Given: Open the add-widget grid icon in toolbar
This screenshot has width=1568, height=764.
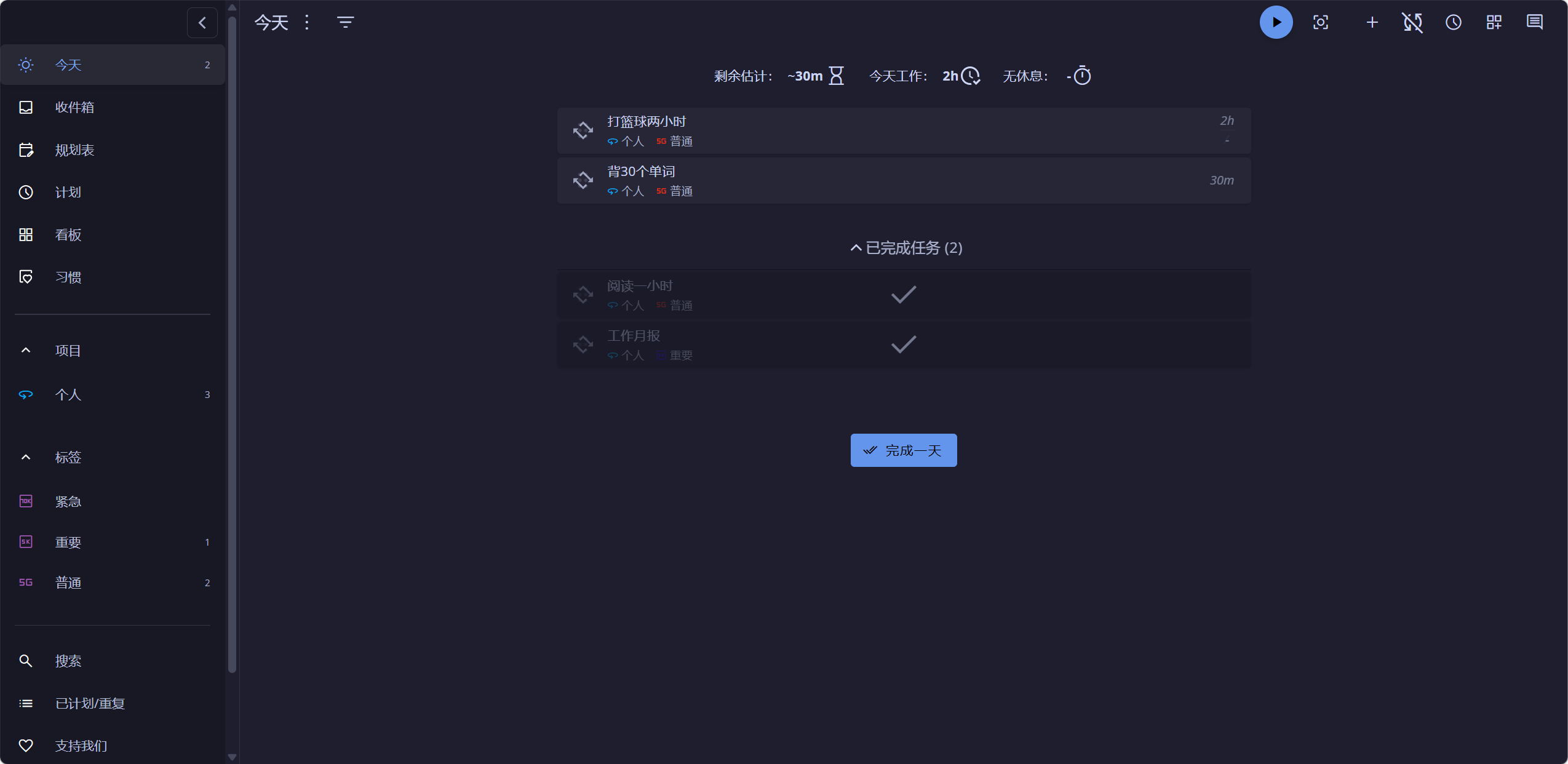Looking at the screenshot, I should 1494,23.
